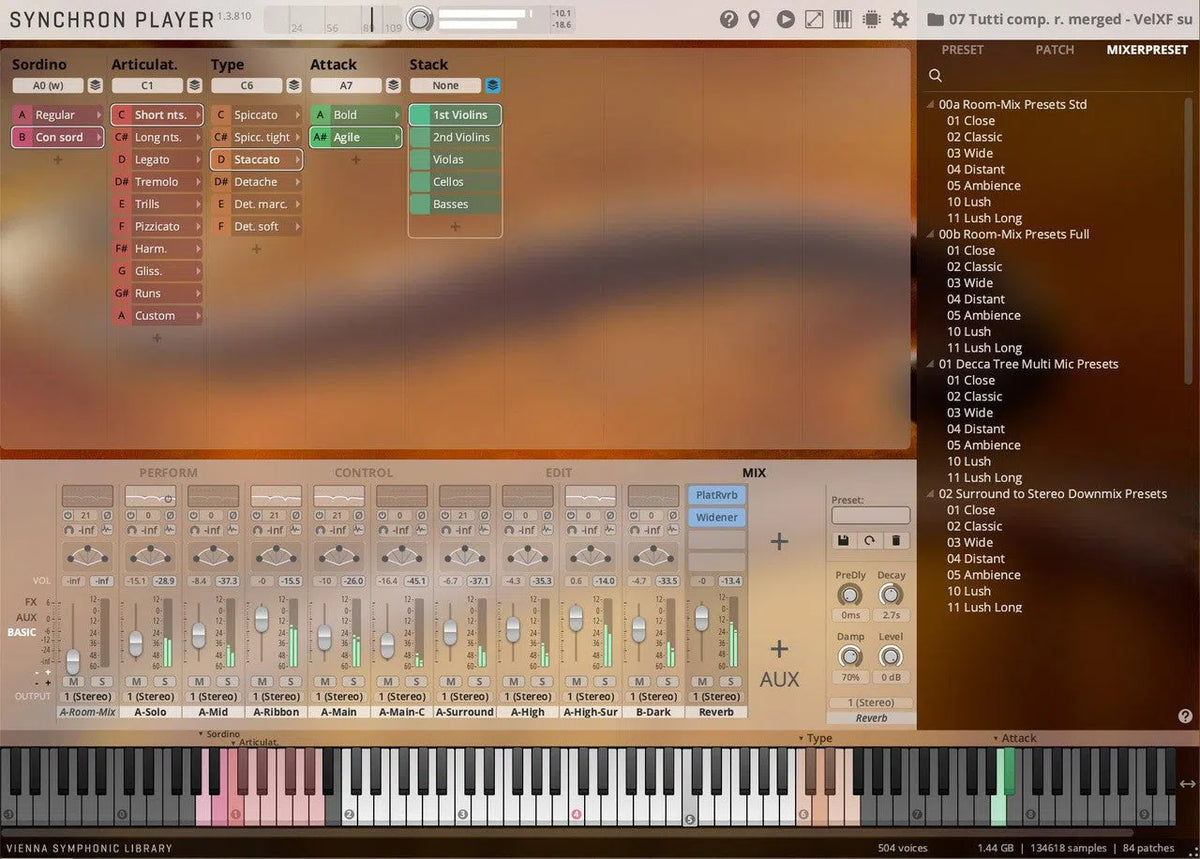The image size is (1200, 859).
Task: Save the Reverb preset with the disk icon
Action: (x=843, y=540)
